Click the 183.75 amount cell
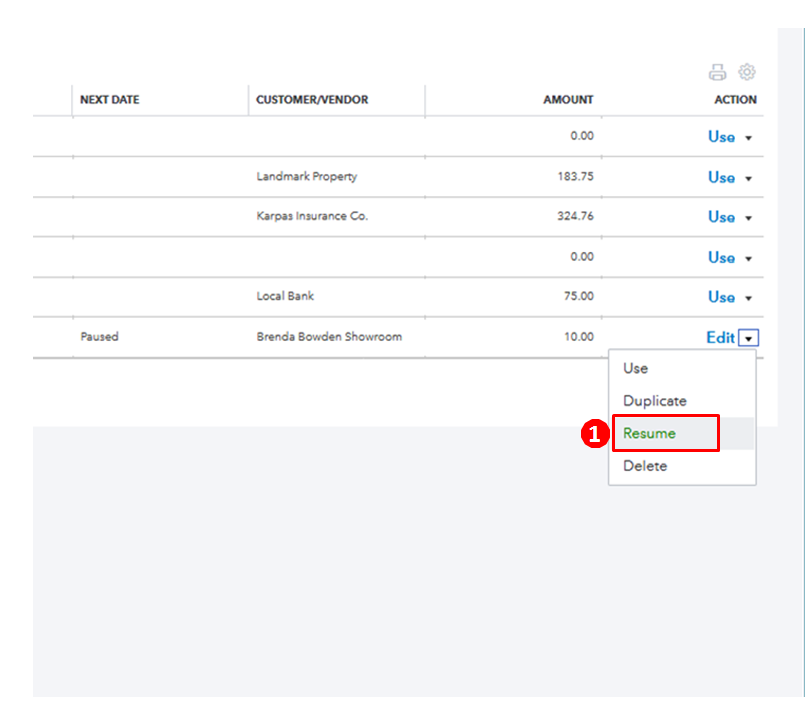The width and height of the screenshot is (805, 702). point(575,177)
